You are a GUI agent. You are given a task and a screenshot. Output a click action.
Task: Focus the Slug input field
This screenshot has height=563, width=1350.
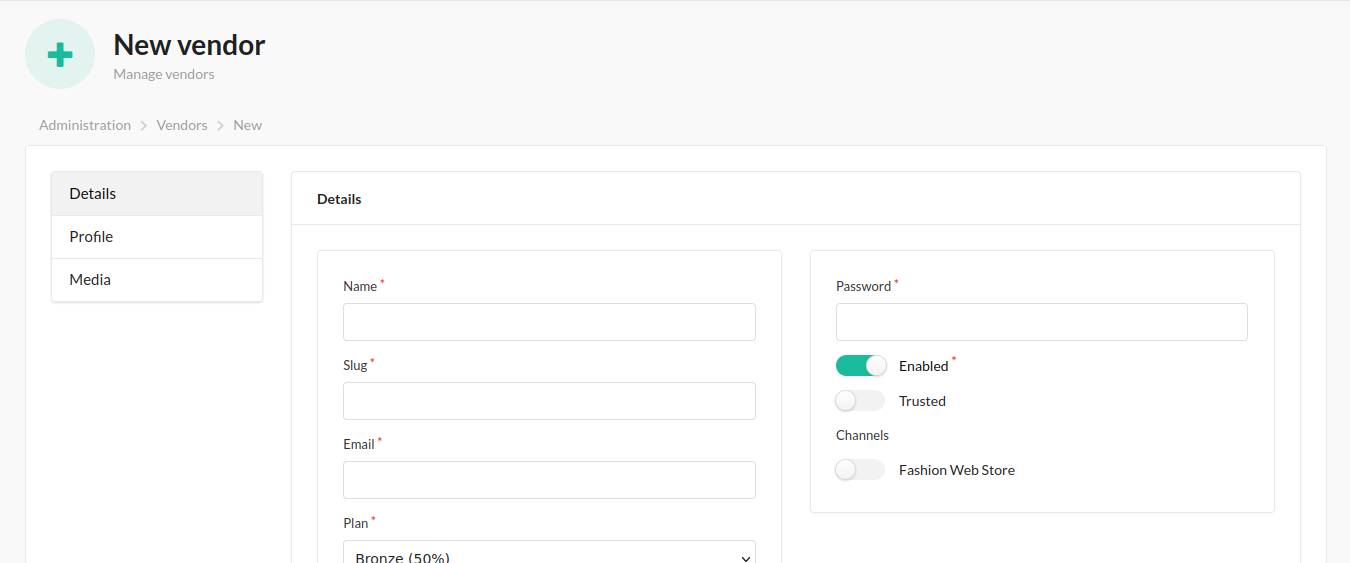[549, 401]
